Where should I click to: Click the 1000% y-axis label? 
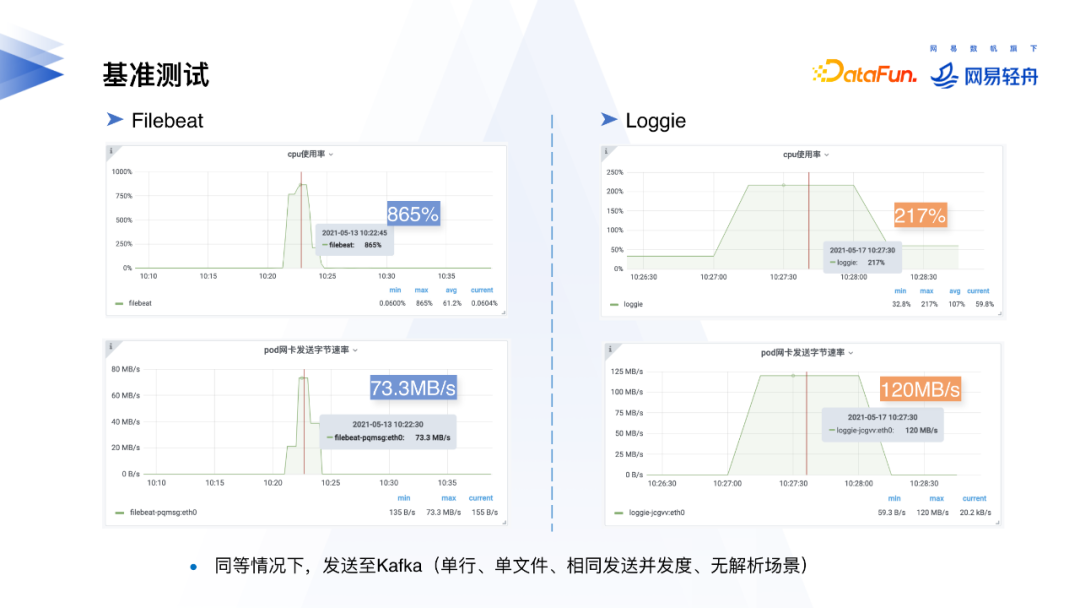(122, 171)
